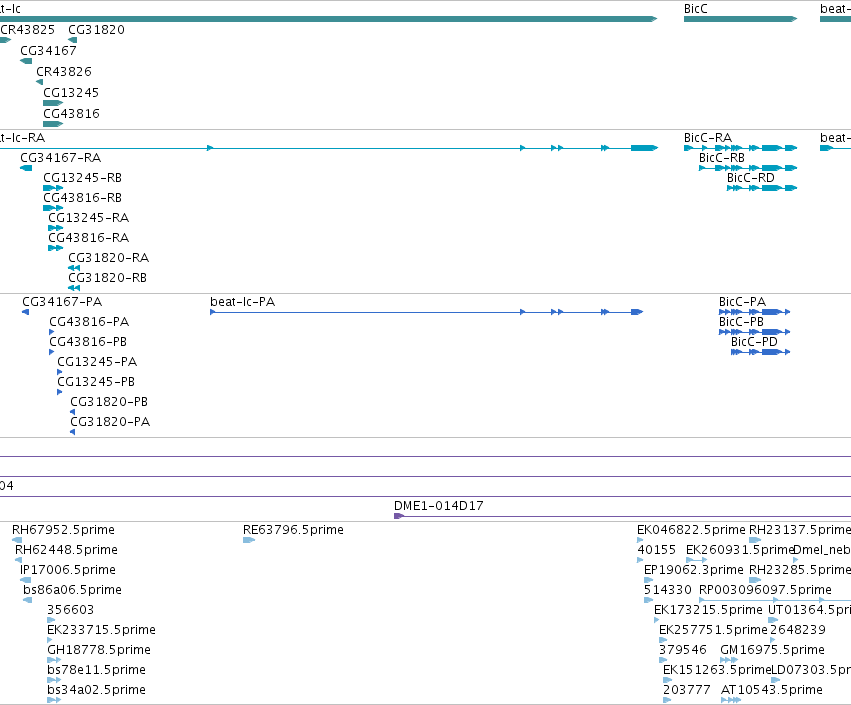Screen dimensions: 851x705
Task: Select the CG34167 gene label
Action: pyautogui.click(x=48, y=51)
